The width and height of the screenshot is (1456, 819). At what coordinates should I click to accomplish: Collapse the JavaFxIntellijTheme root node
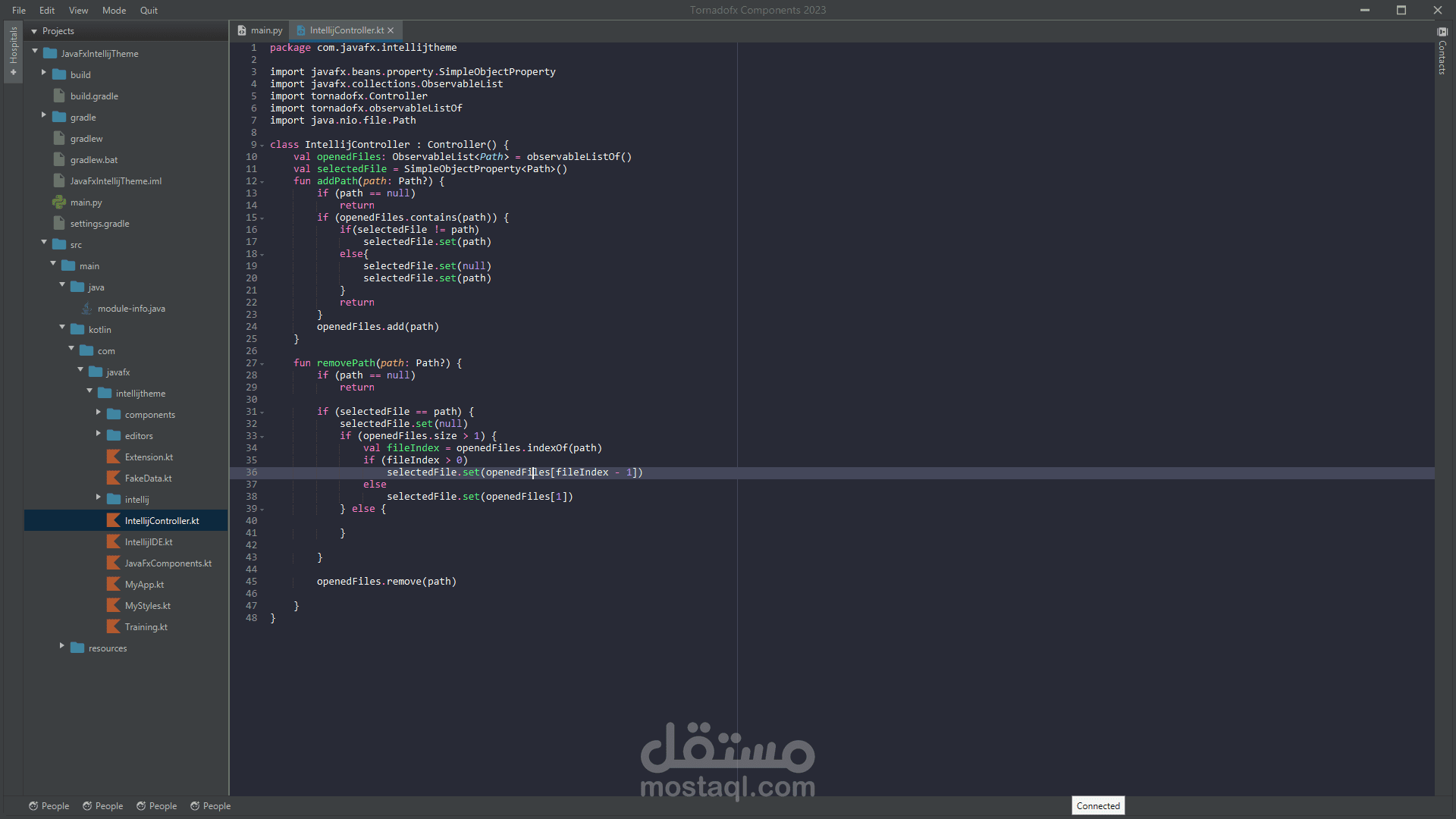35,51
